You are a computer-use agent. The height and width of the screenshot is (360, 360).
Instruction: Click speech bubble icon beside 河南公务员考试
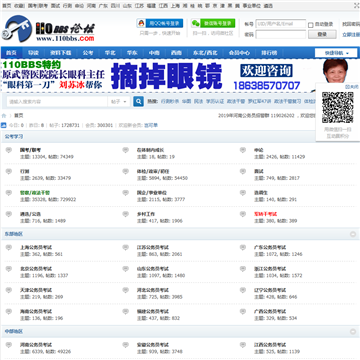(x=9, y=345)
